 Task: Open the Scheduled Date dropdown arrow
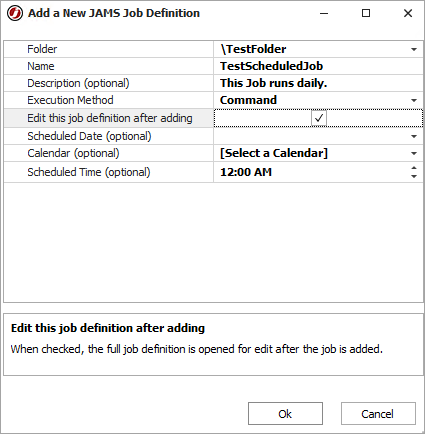point(414,136)
